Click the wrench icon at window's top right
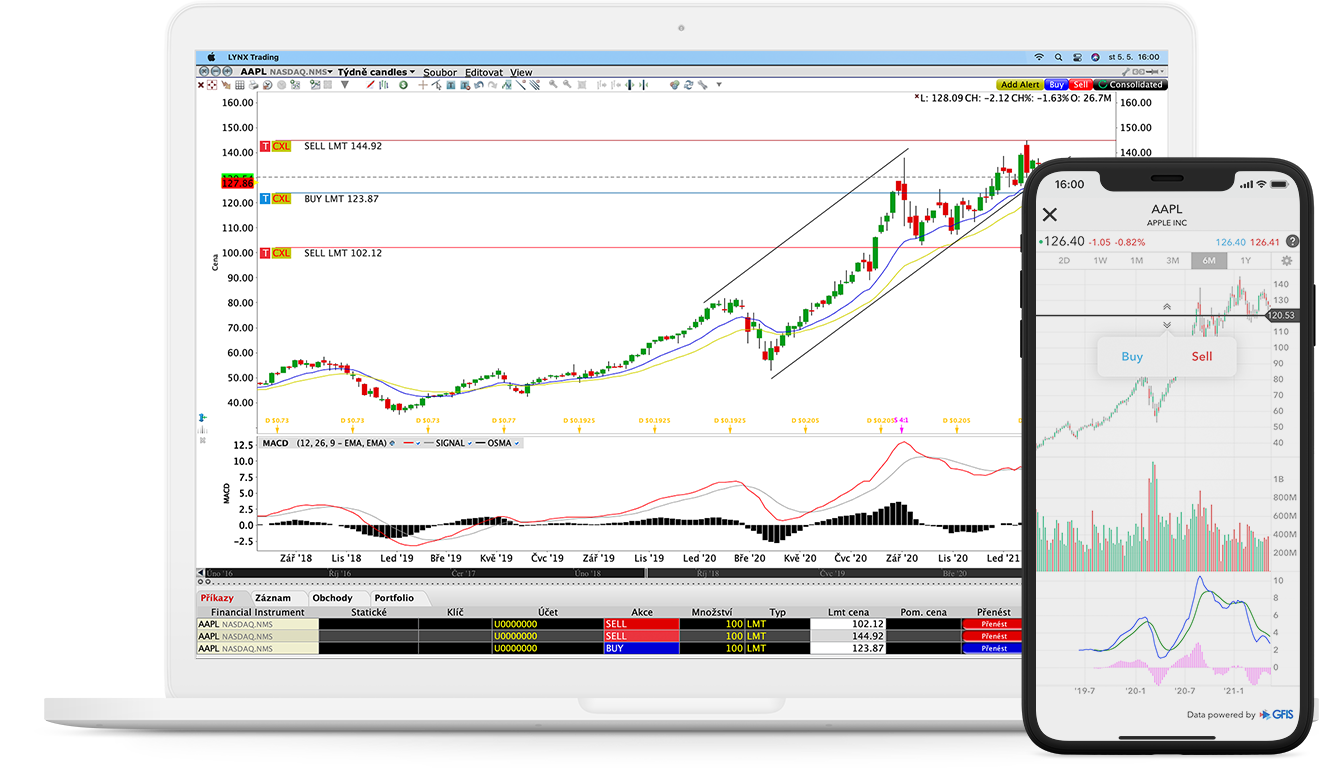Screen dimensions: 1328x768 (1126, 72)
